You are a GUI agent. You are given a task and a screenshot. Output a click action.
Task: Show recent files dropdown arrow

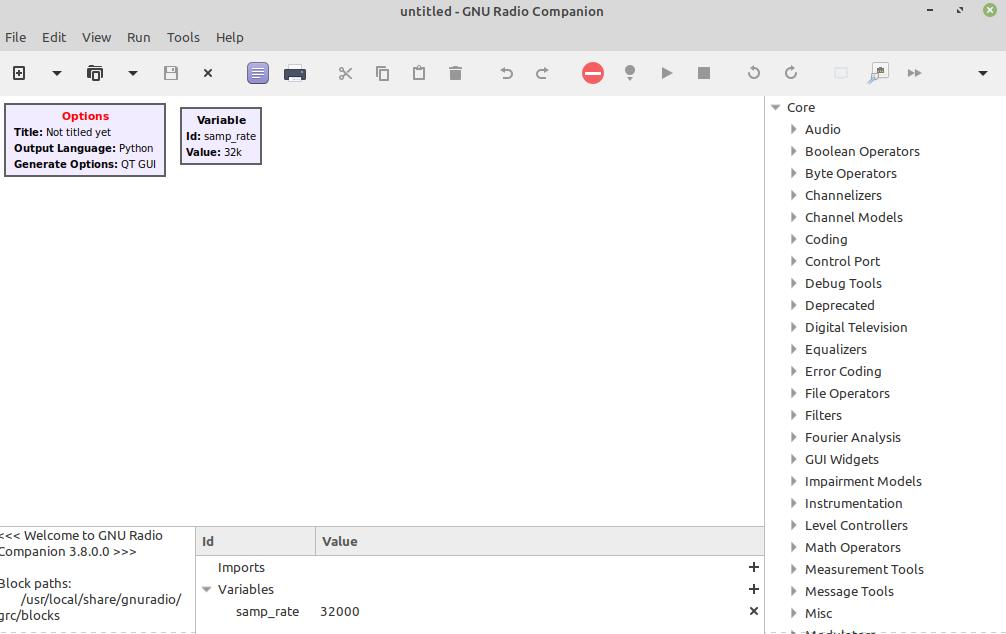[133, 73]
